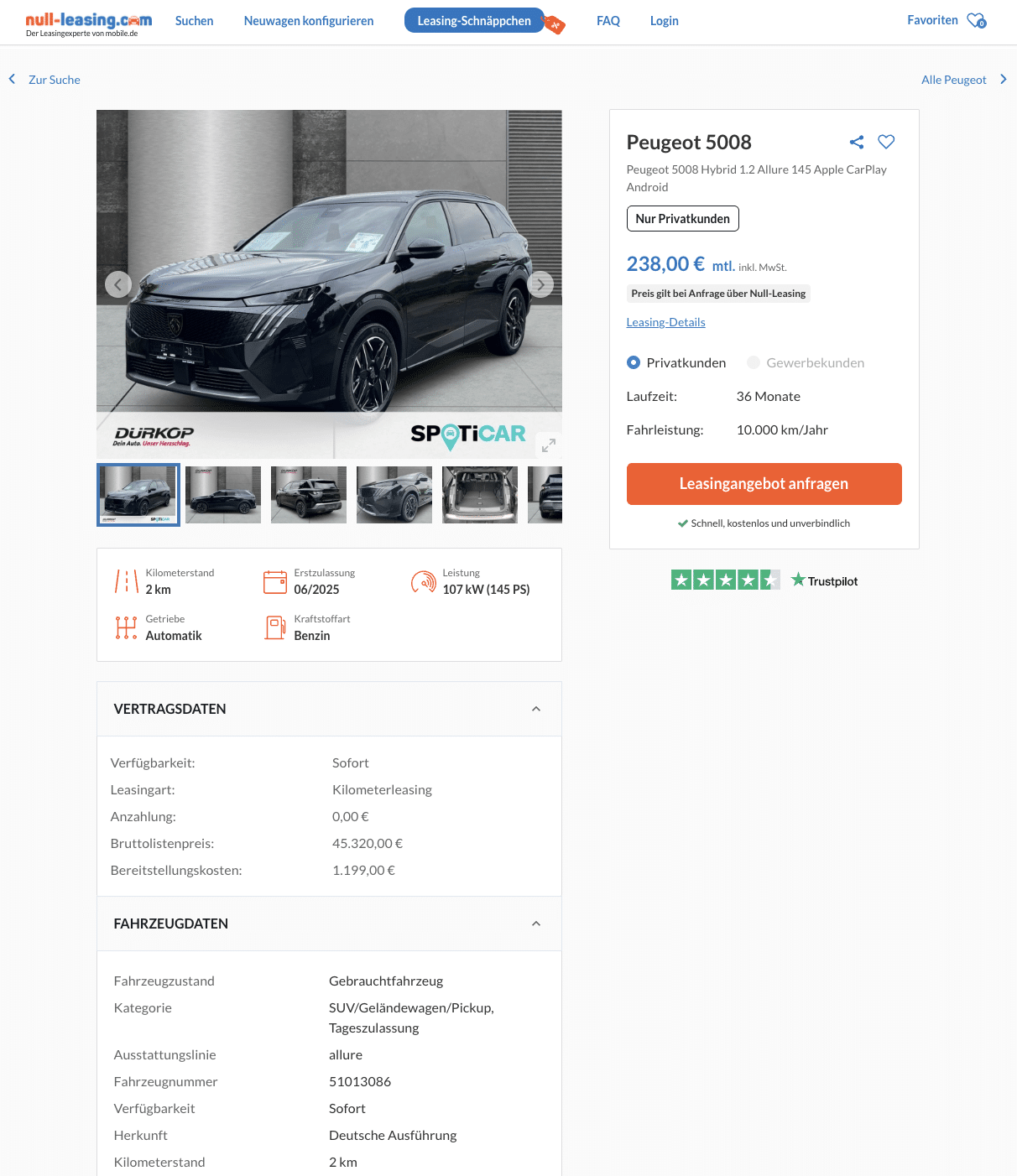Show previous car photo with left arrow
1017x1176 pixels.
[x=117, y=284]
